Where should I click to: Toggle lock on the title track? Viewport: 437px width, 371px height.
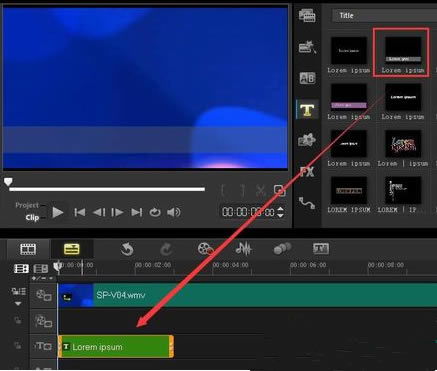tap(18, 346)
